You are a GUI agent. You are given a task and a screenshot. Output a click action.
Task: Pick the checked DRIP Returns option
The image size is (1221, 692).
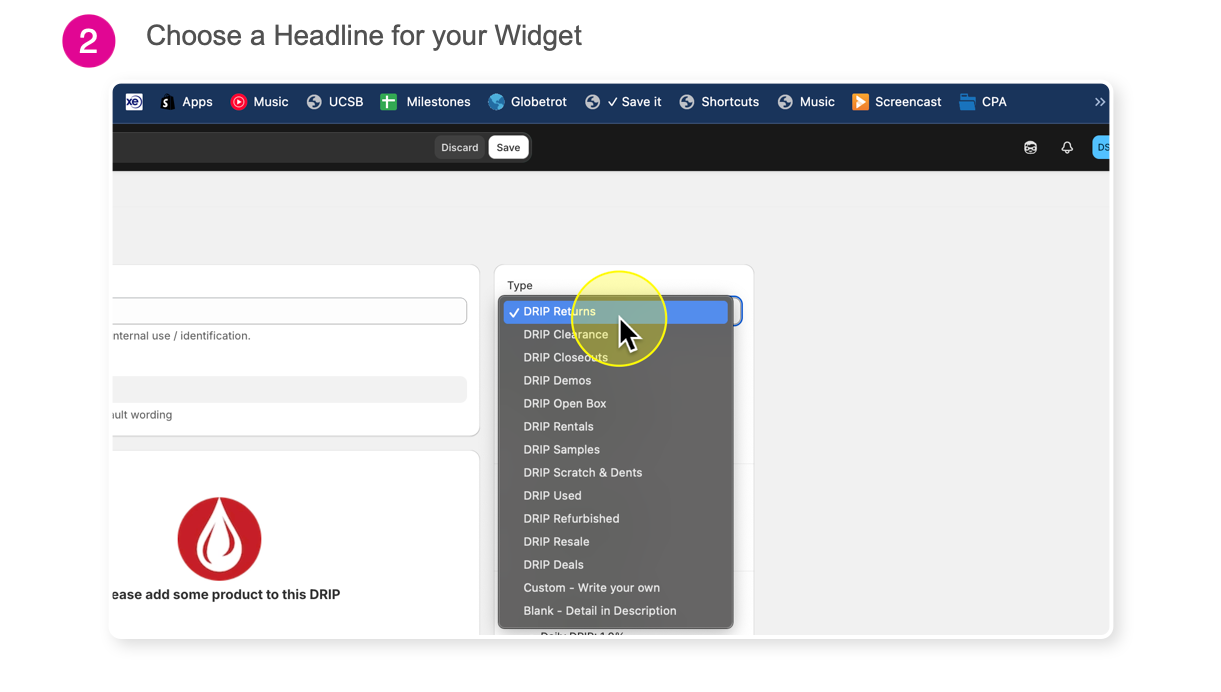click(615, 312)
